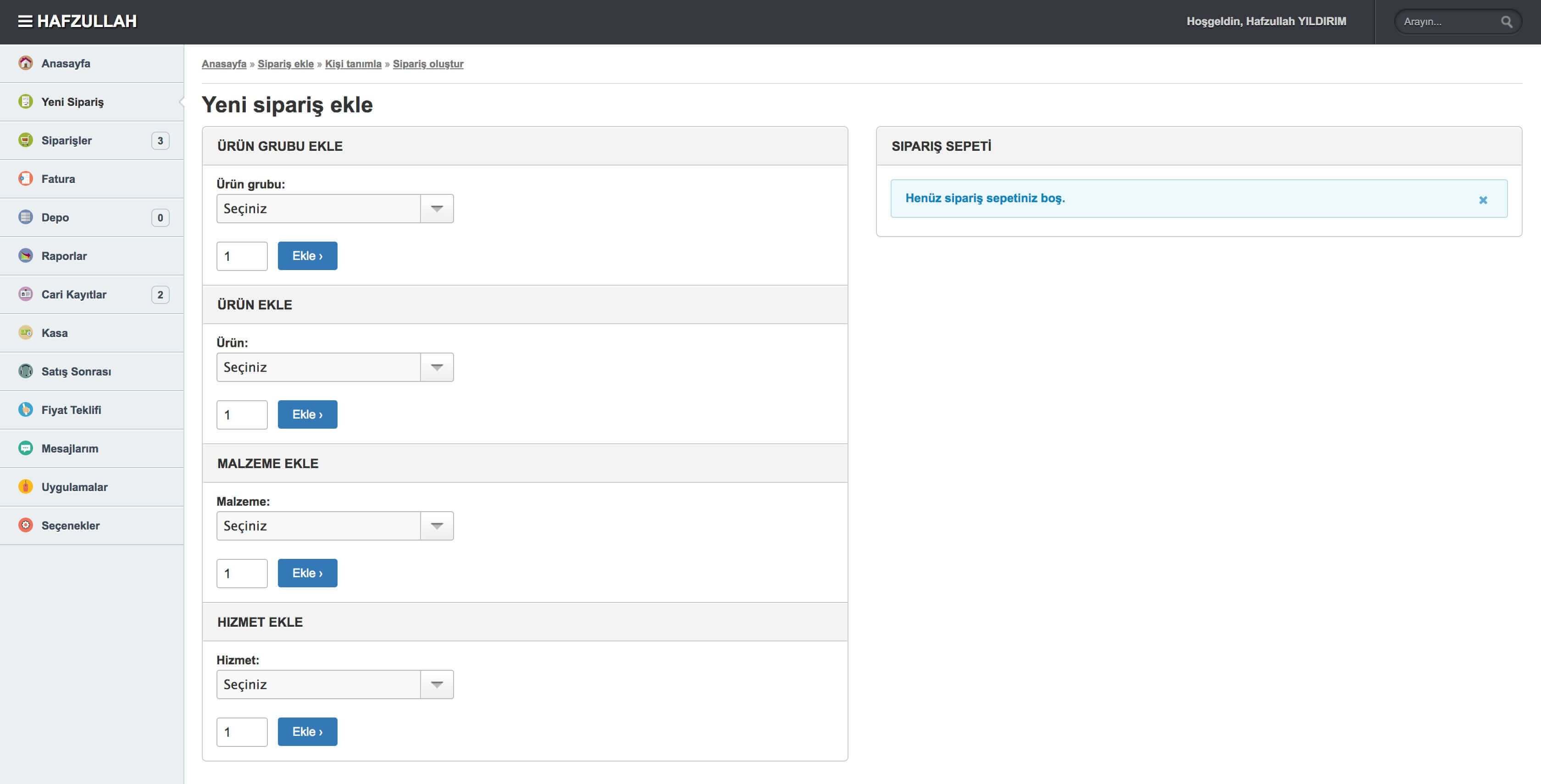Click the Mesajlarım speech bubble icon
The image size is (1541, 784).
[25, 448]
